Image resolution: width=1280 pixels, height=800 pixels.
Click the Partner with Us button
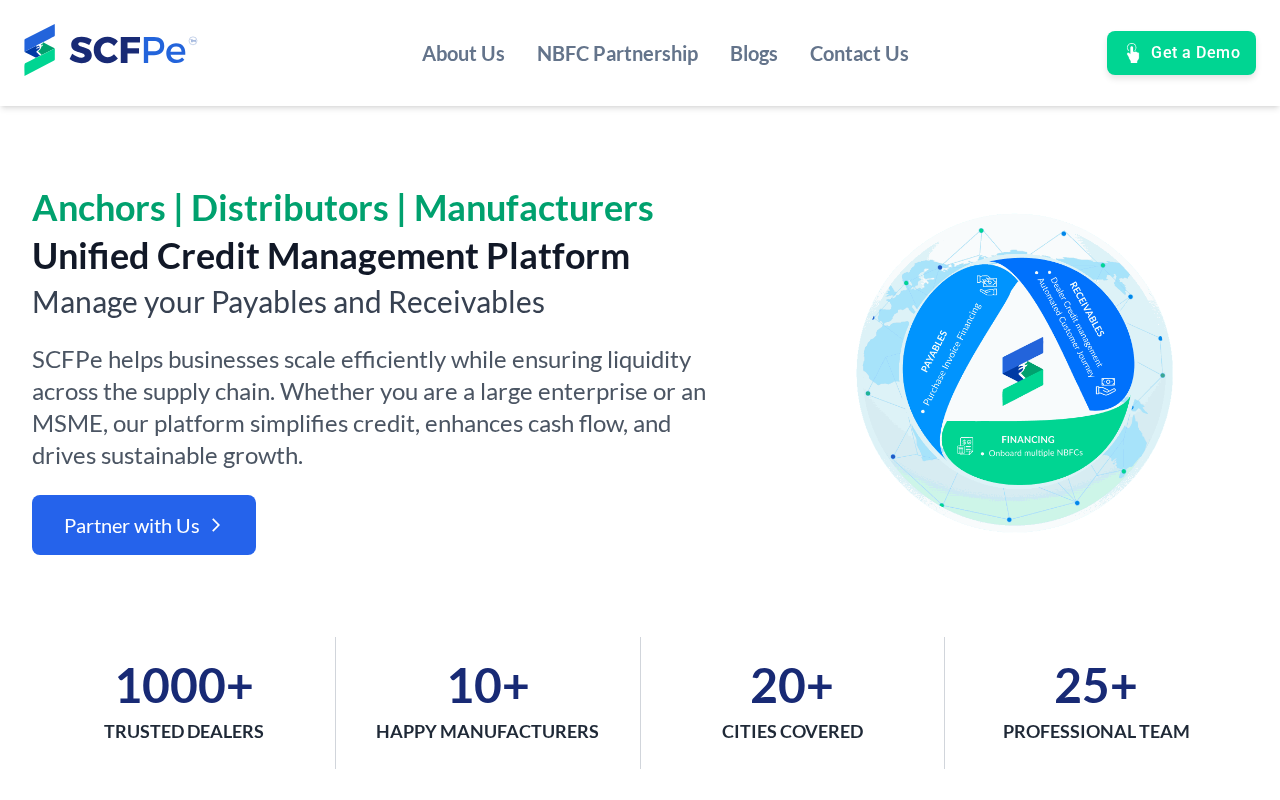[144, 525]
